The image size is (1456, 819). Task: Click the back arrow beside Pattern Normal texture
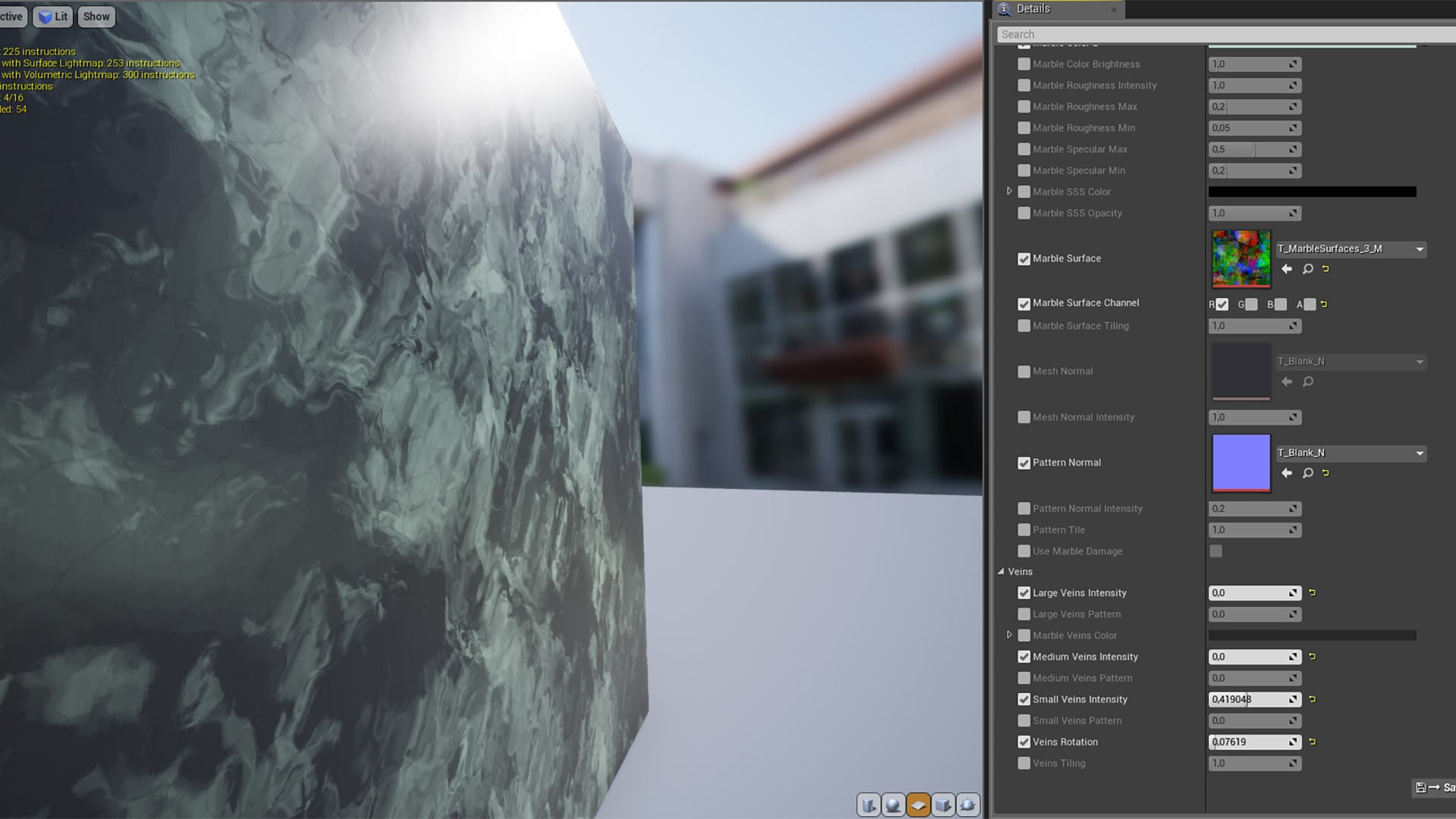coord(1287,472)
